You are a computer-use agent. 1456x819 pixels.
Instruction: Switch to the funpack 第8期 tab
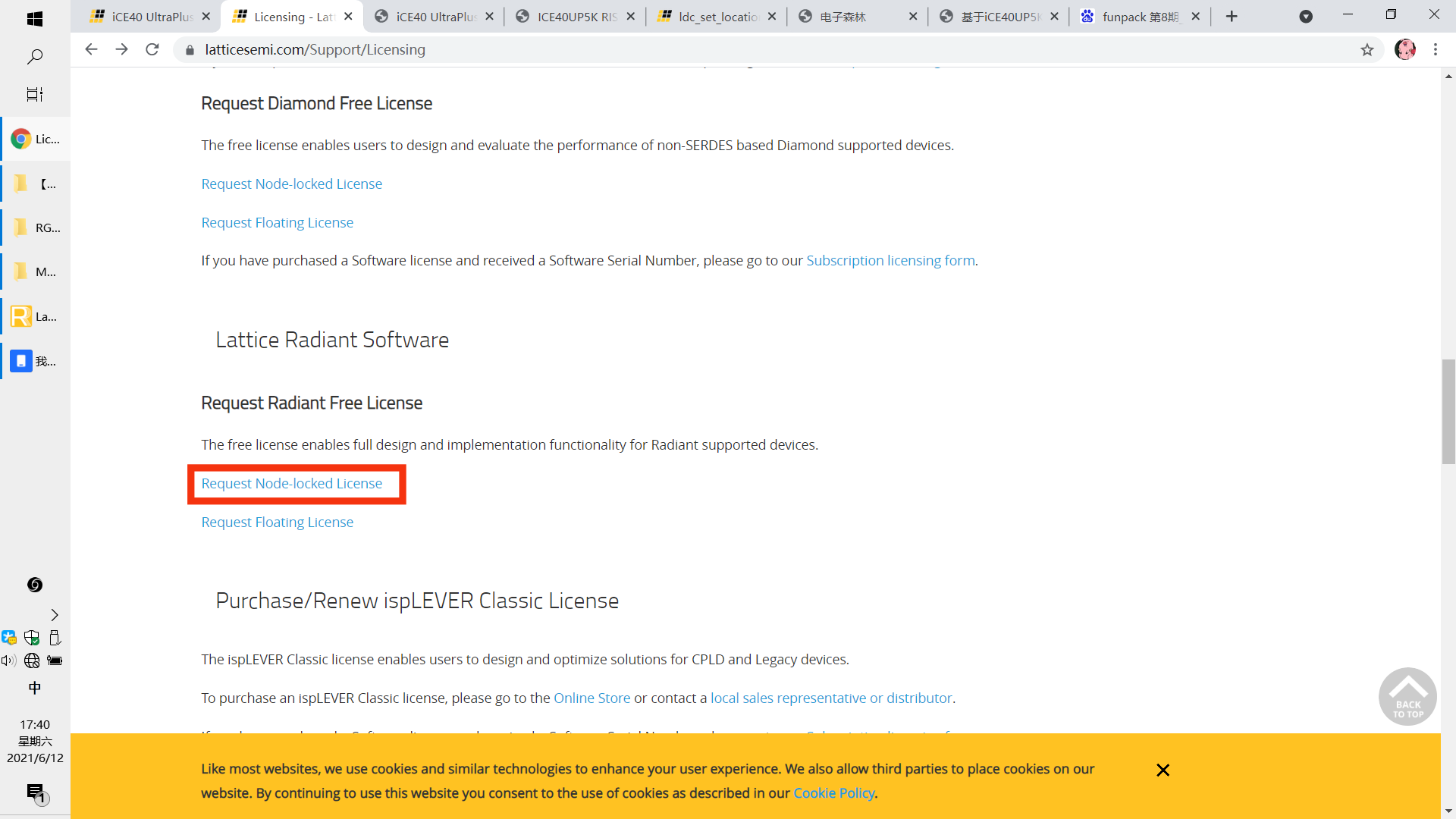coord(1140,17)
